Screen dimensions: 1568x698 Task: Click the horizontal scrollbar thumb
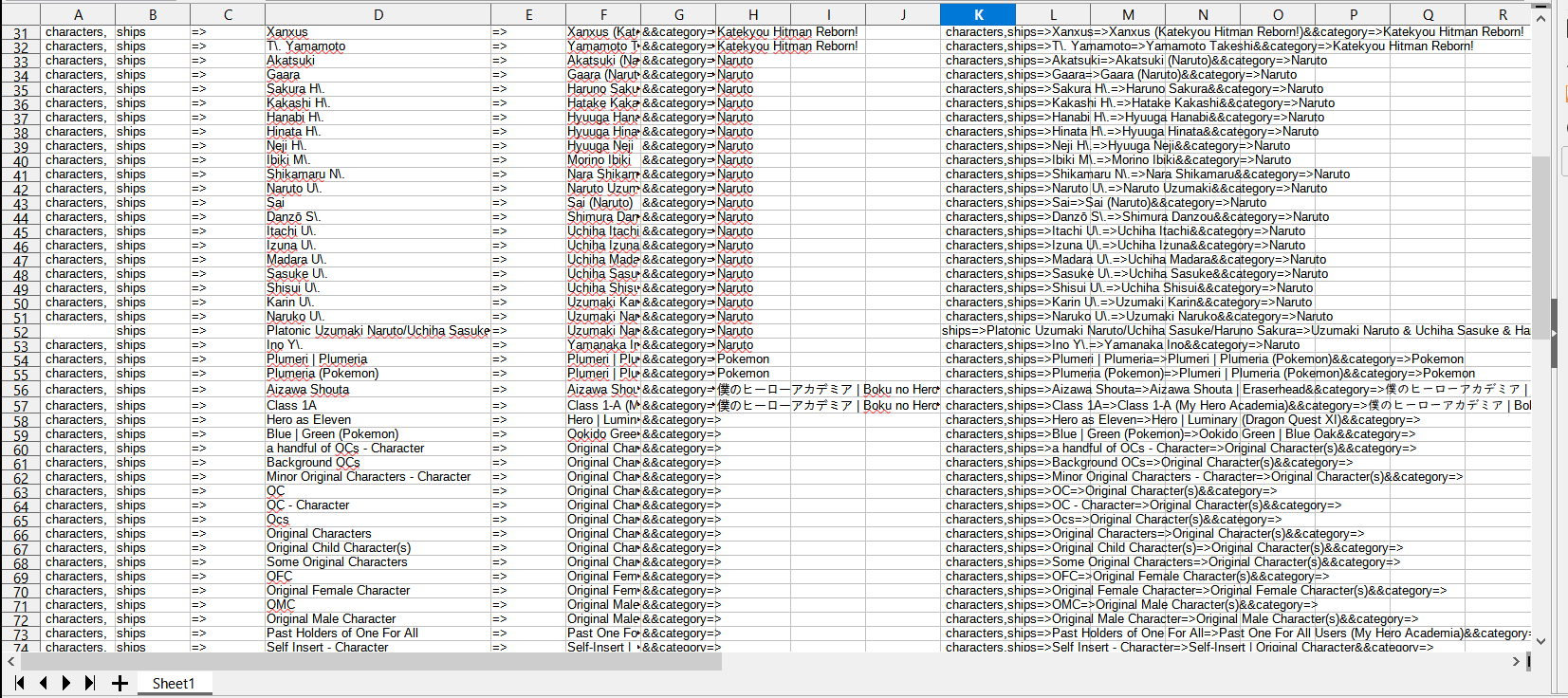coord(371,661)
